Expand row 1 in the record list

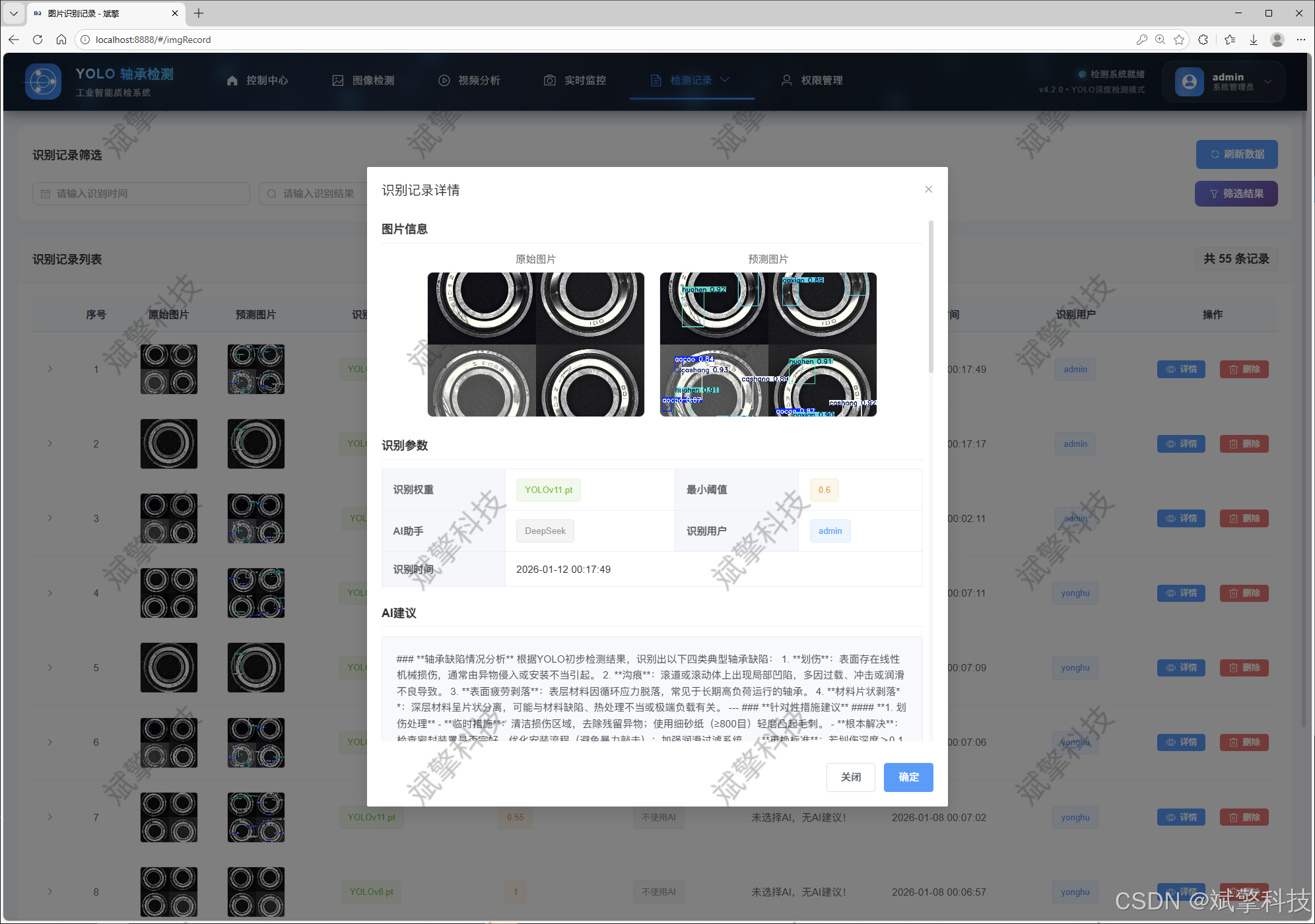click(x=50, y=369)
